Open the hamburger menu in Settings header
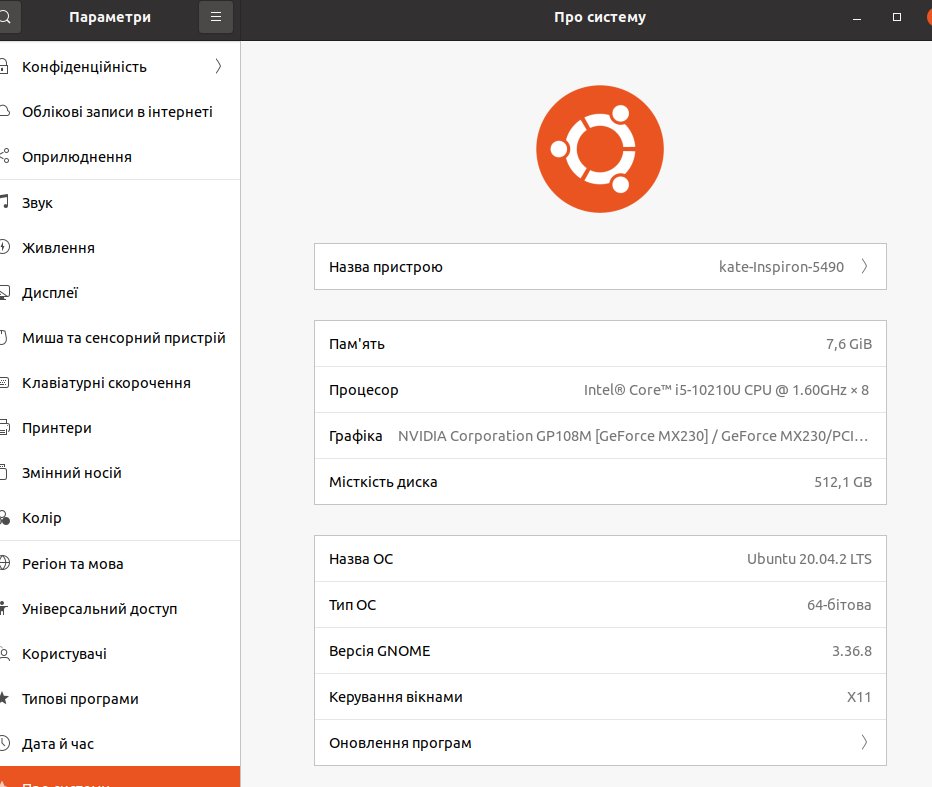The width and height of the screenshot is (932, 787). 216,17
